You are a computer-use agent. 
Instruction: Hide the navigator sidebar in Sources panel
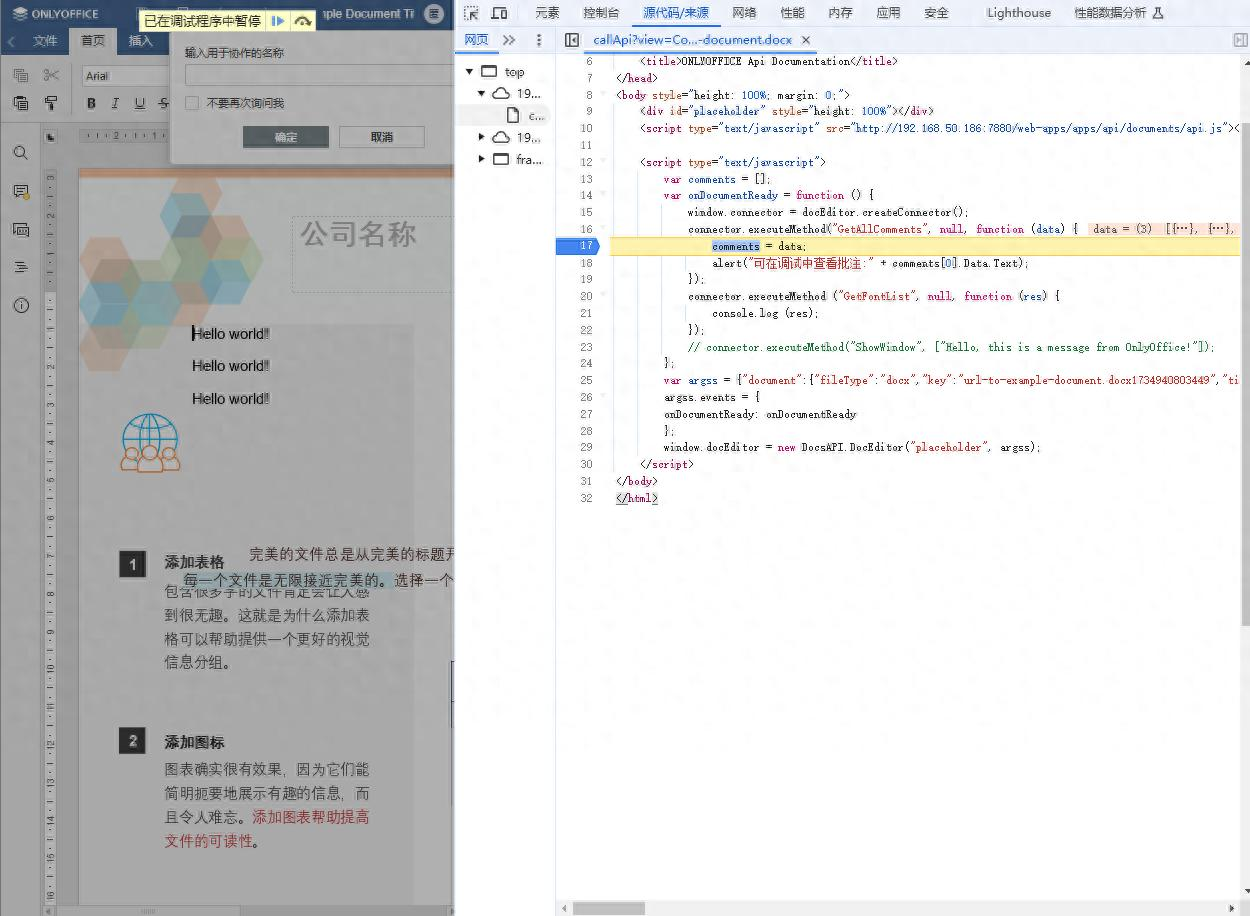(571, 40)
